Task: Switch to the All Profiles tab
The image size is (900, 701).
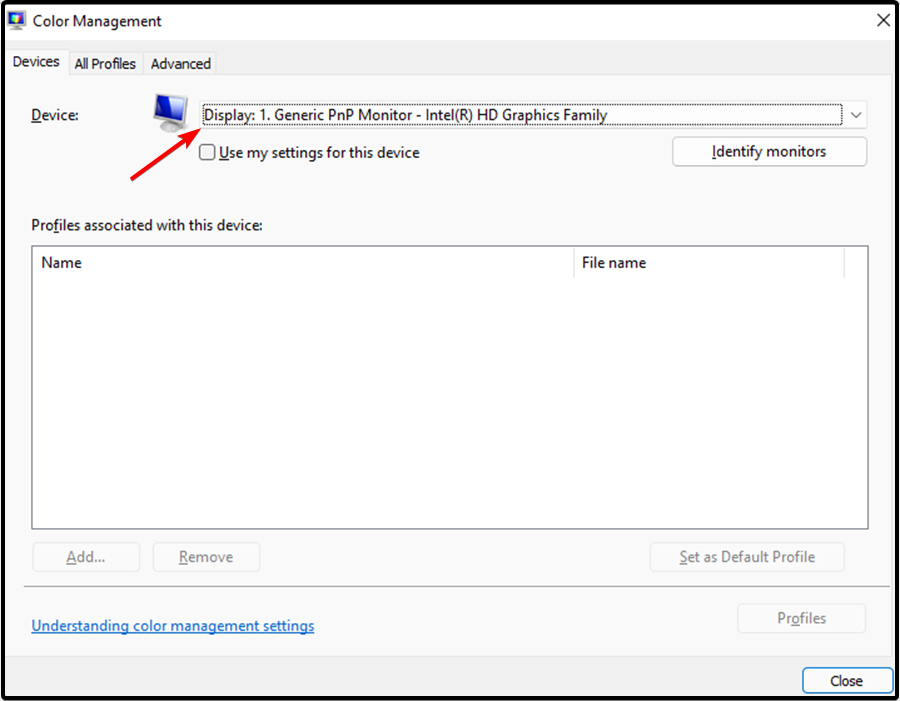Action: point(105,63)
